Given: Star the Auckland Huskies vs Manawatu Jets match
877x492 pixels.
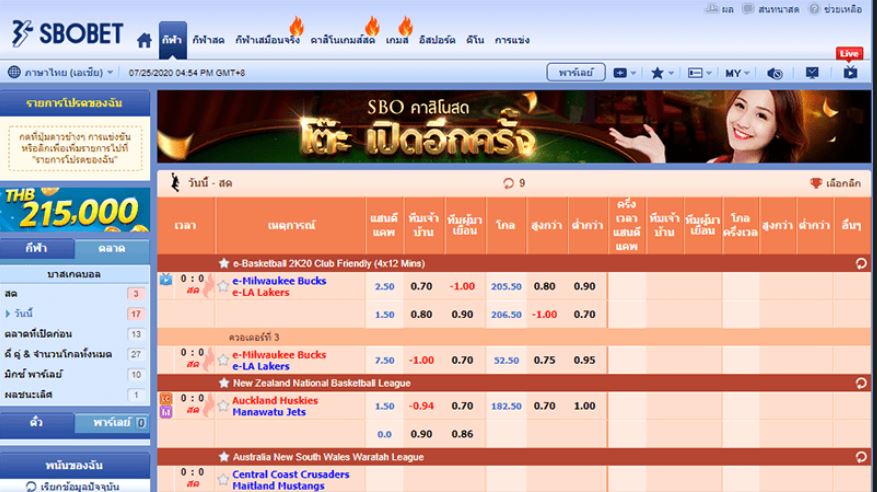Looking at the screenshot, I should click(x=223, y=406).
